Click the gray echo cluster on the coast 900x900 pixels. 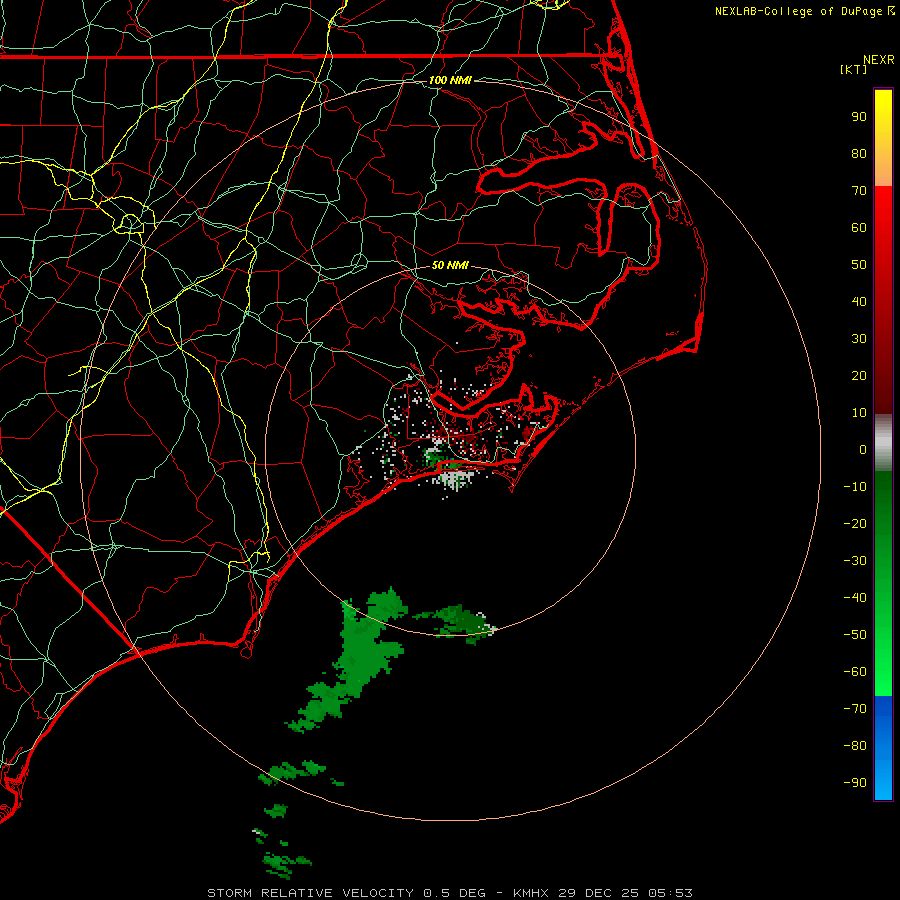(x=455, y=479)
